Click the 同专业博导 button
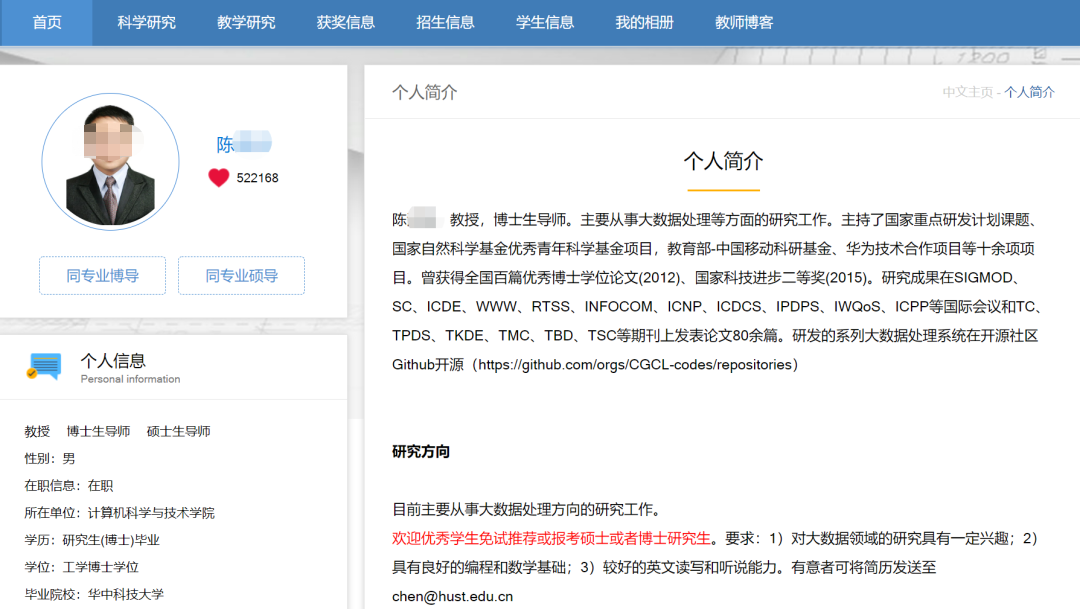 point(102,276)
